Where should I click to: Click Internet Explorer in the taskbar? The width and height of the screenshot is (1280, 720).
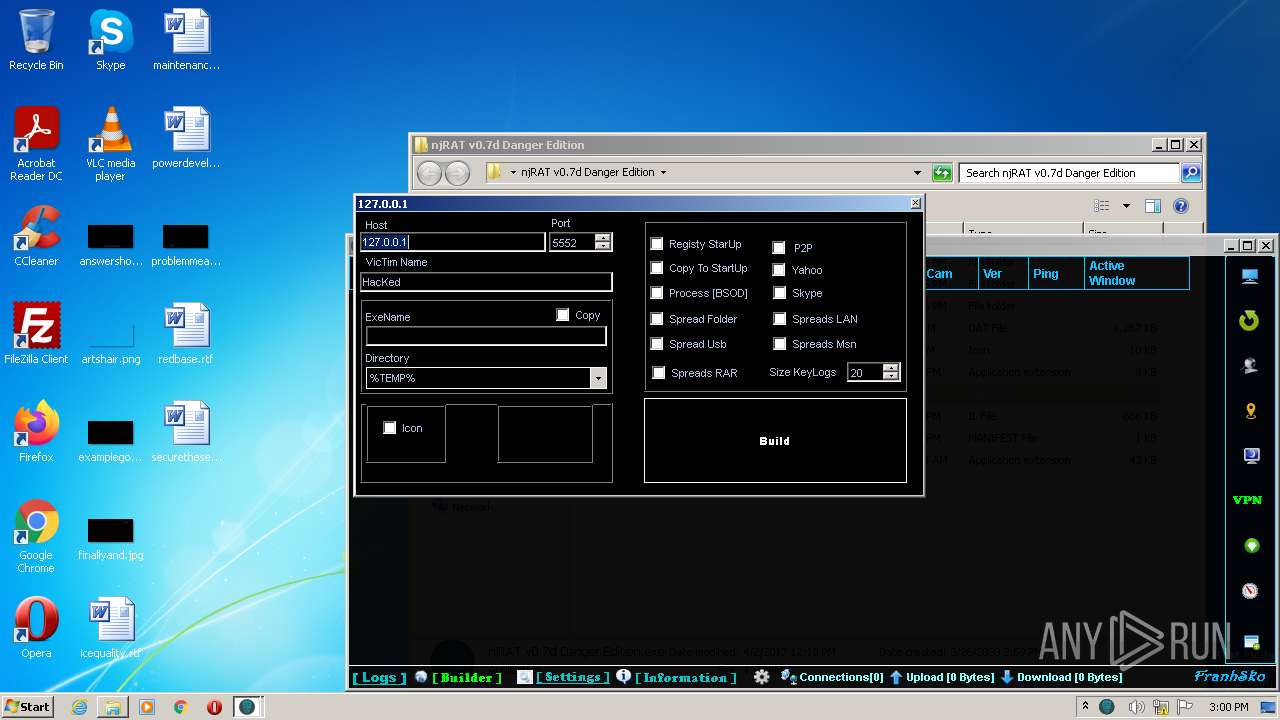tap(79, 707)
